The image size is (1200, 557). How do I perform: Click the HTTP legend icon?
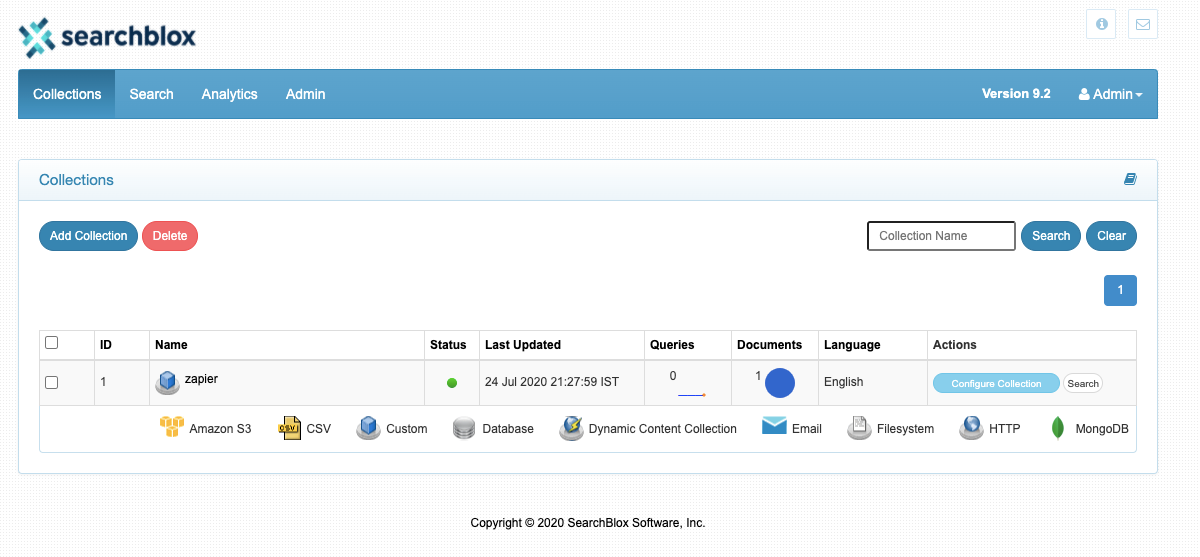click(971, 428)
